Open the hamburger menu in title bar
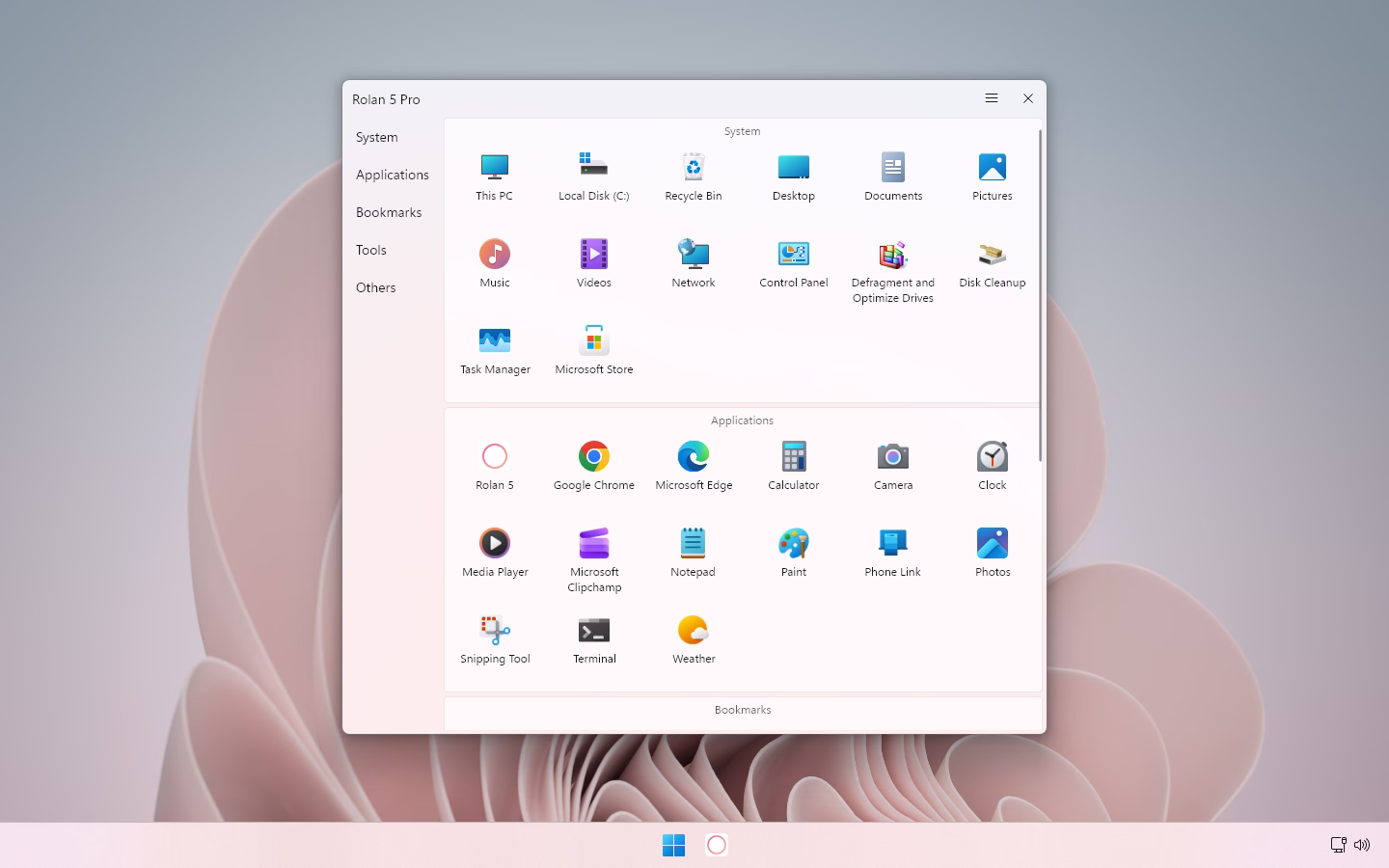Screen dimensions: 1389x868 [x=991, y=98]
